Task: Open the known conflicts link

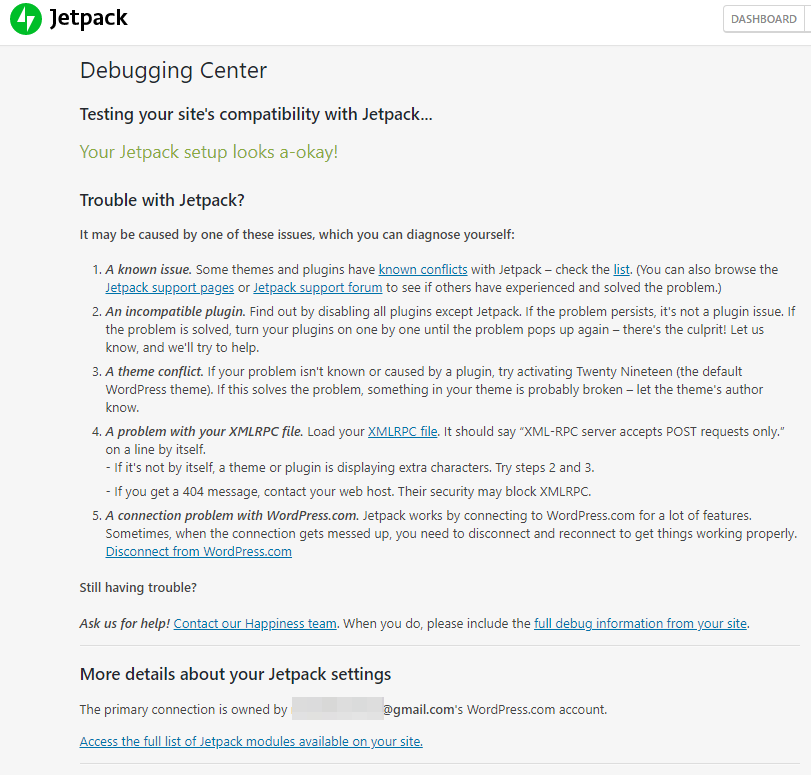Action: (x=423, y=269)
